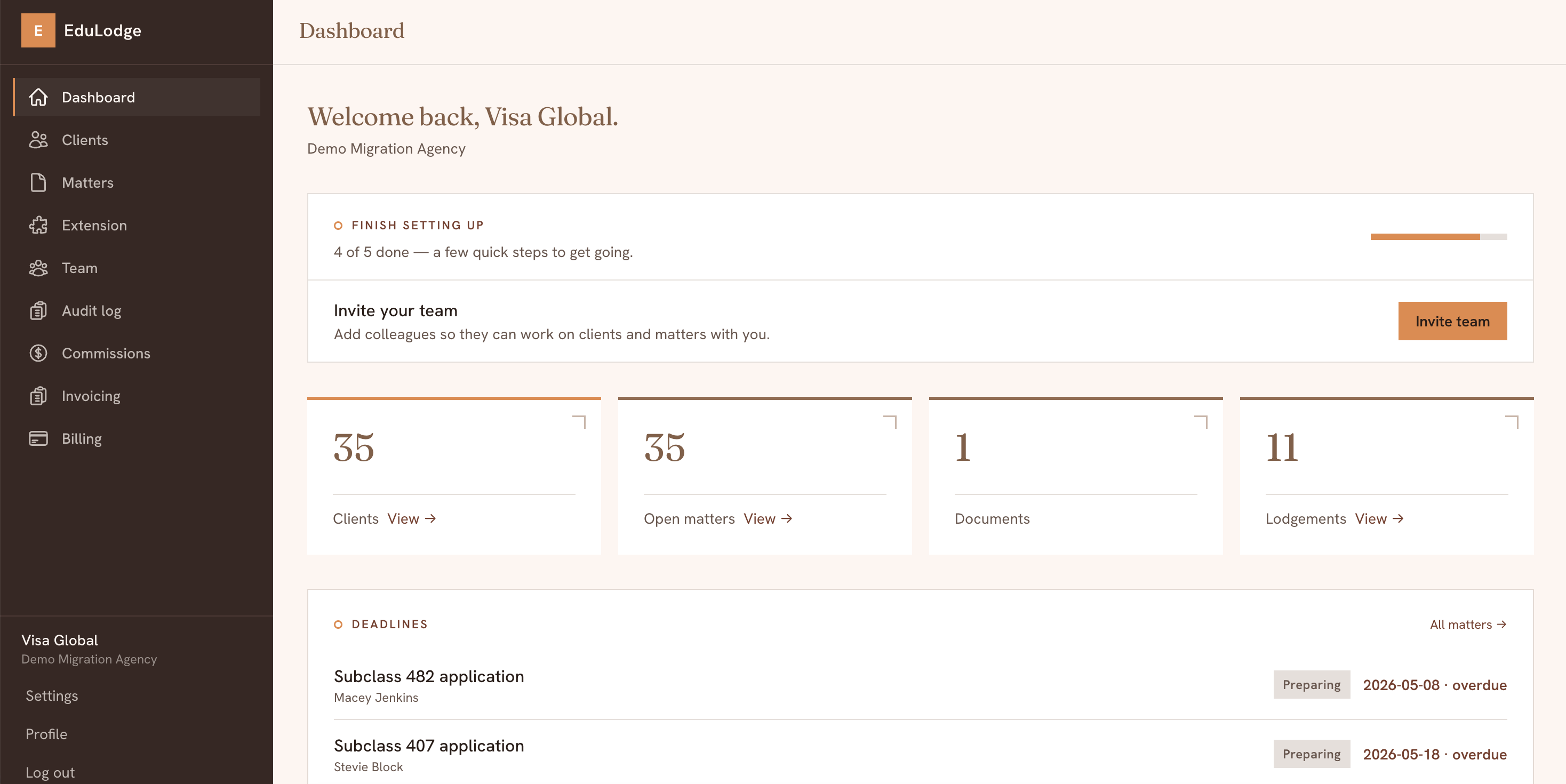Click the Stevie Block client name
Image resolution: width=1566 pixels, height=784 pixels.
(x=369, y=767)
